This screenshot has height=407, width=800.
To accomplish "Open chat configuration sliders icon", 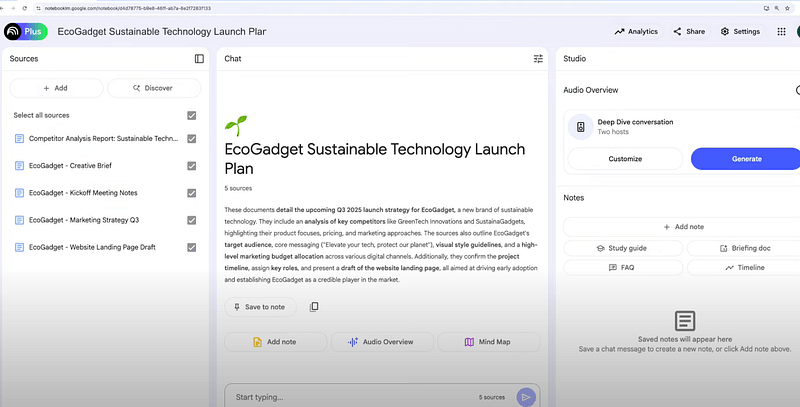I will coord(539,59).
